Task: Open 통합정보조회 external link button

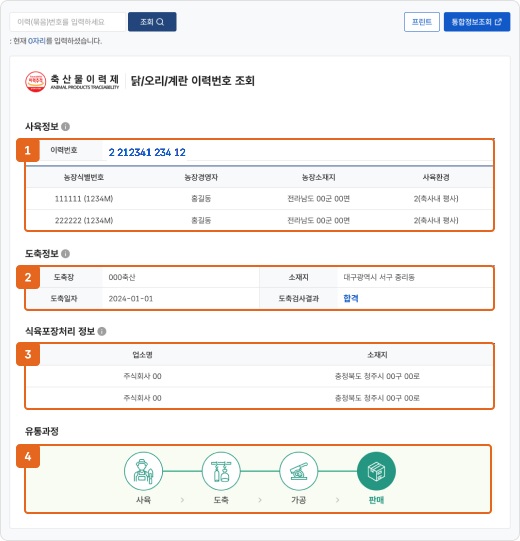Action: click(477, 22)
